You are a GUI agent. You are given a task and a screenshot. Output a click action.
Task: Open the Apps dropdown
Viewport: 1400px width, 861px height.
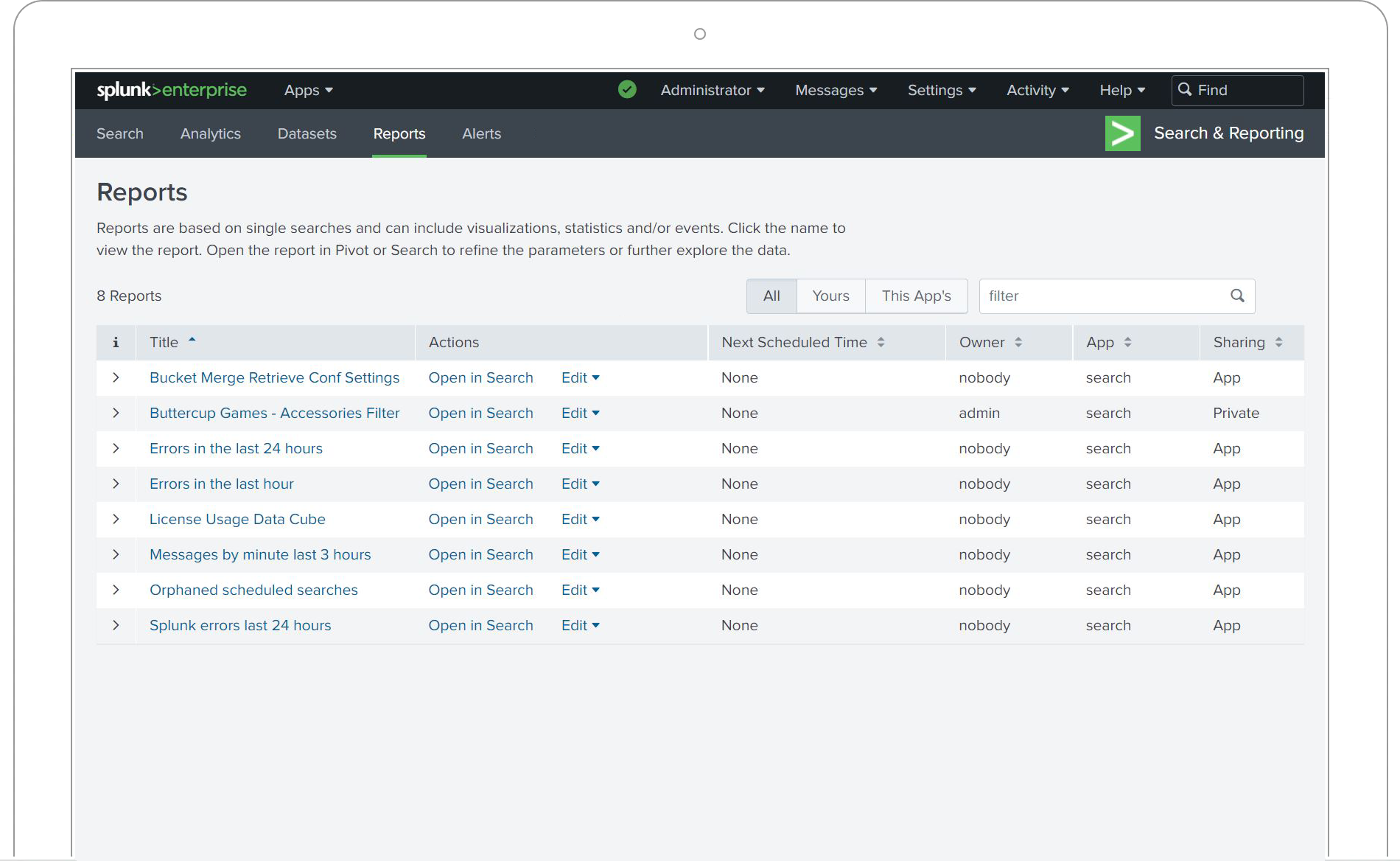pyautogui.click(x=307, y=90)
